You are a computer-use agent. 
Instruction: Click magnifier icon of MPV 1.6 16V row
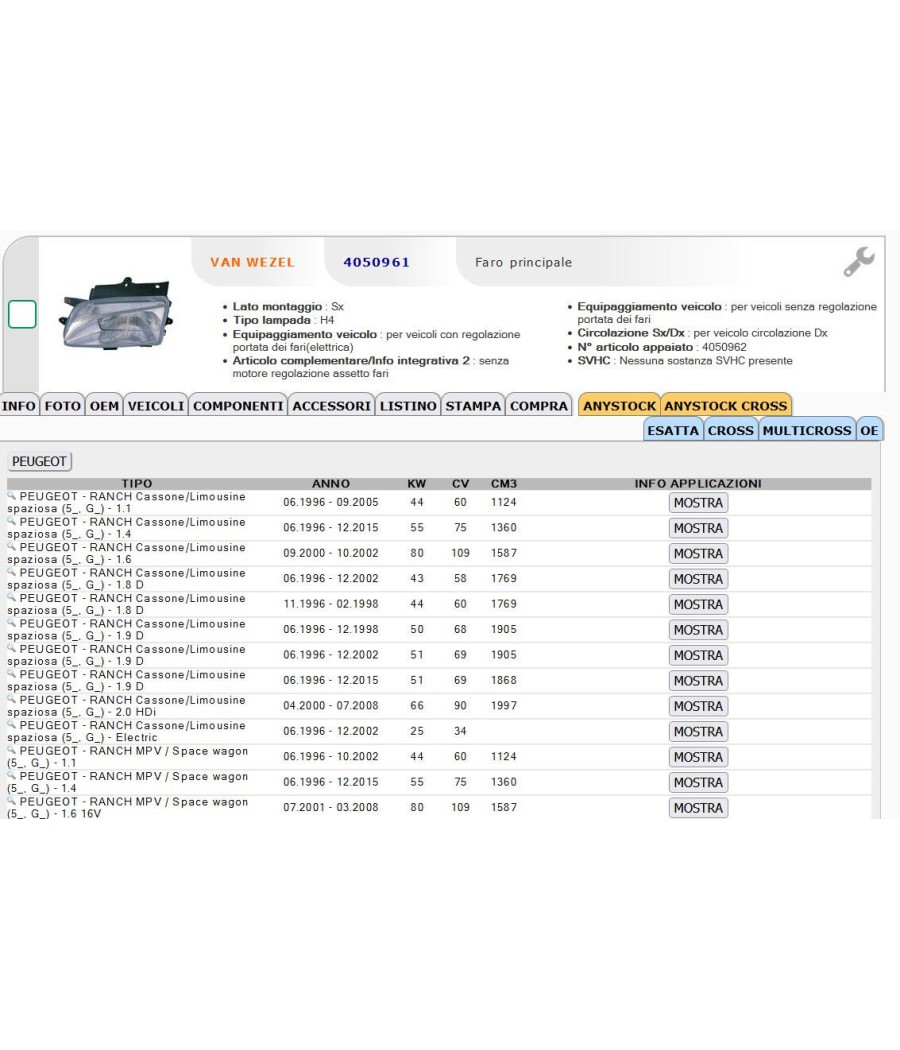[x=11, y=801]
